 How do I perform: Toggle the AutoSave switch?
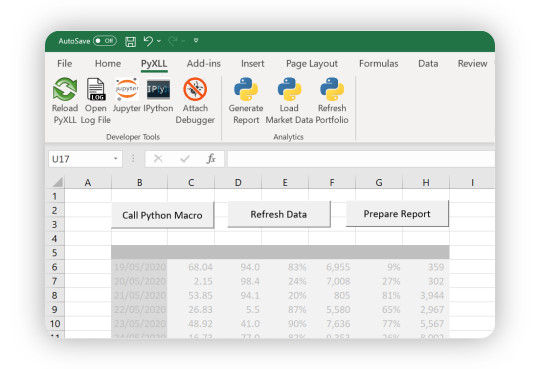point(105,41)
